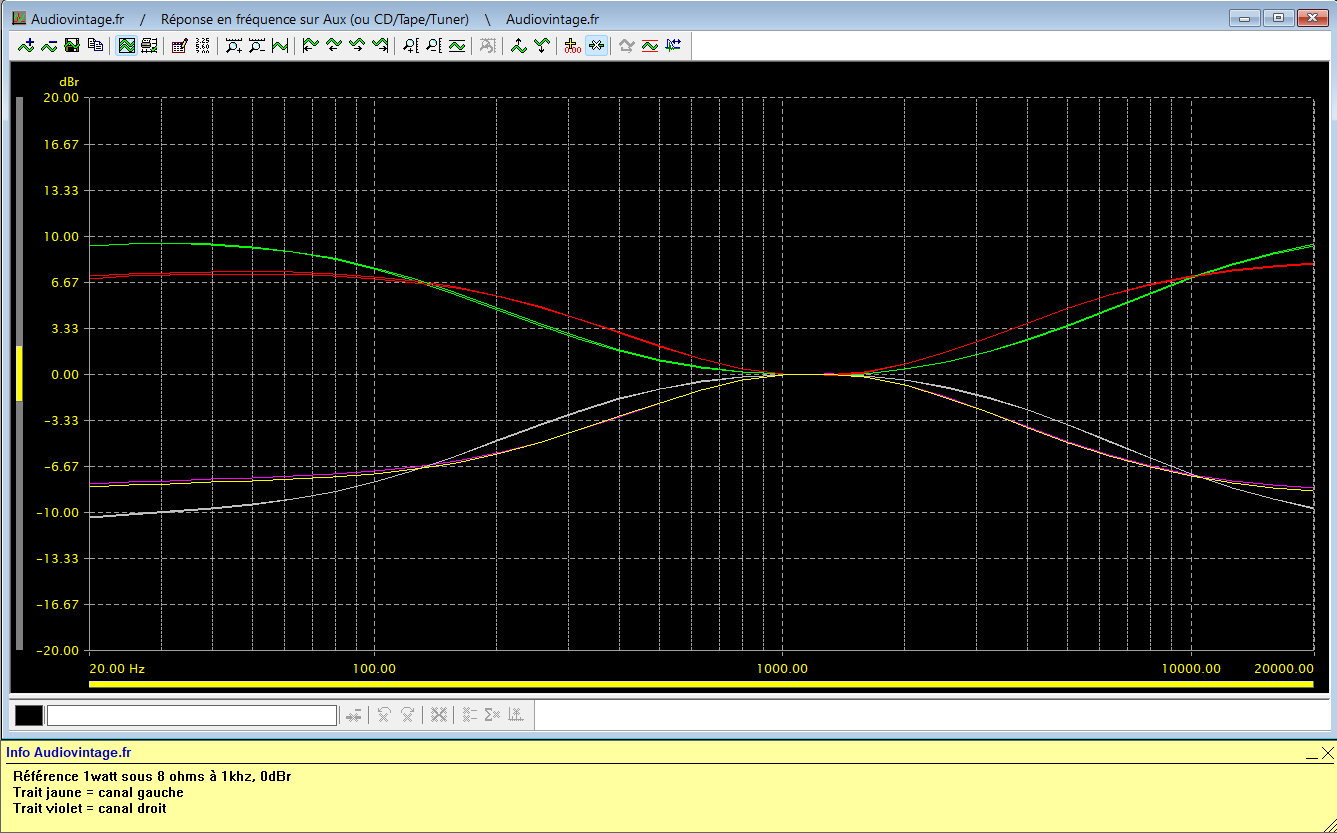Click the blue axis marker icon at toolbar end
Screen dimensions: 1337x833
[x=673, y=45]
